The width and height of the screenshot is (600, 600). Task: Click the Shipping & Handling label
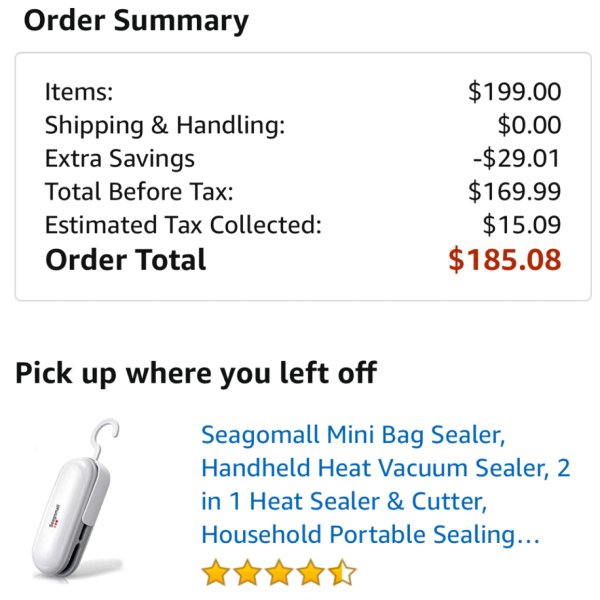point(165,126)
